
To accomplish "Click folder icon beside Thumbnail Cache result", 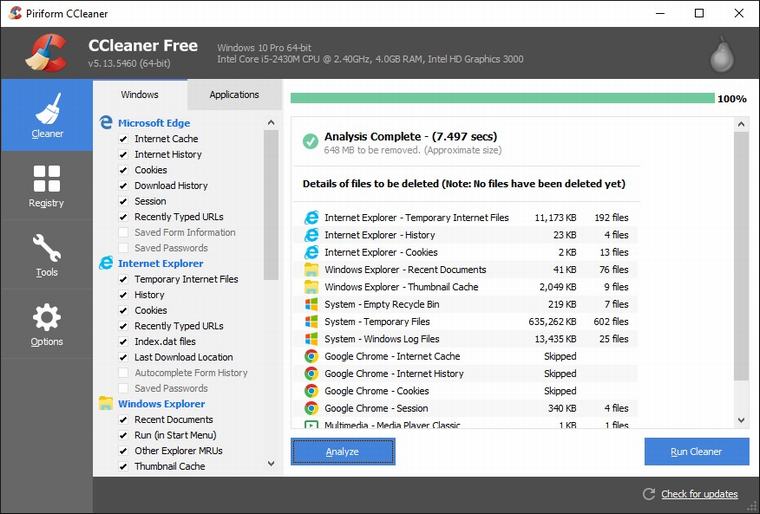I will click(x=311, y=287).
